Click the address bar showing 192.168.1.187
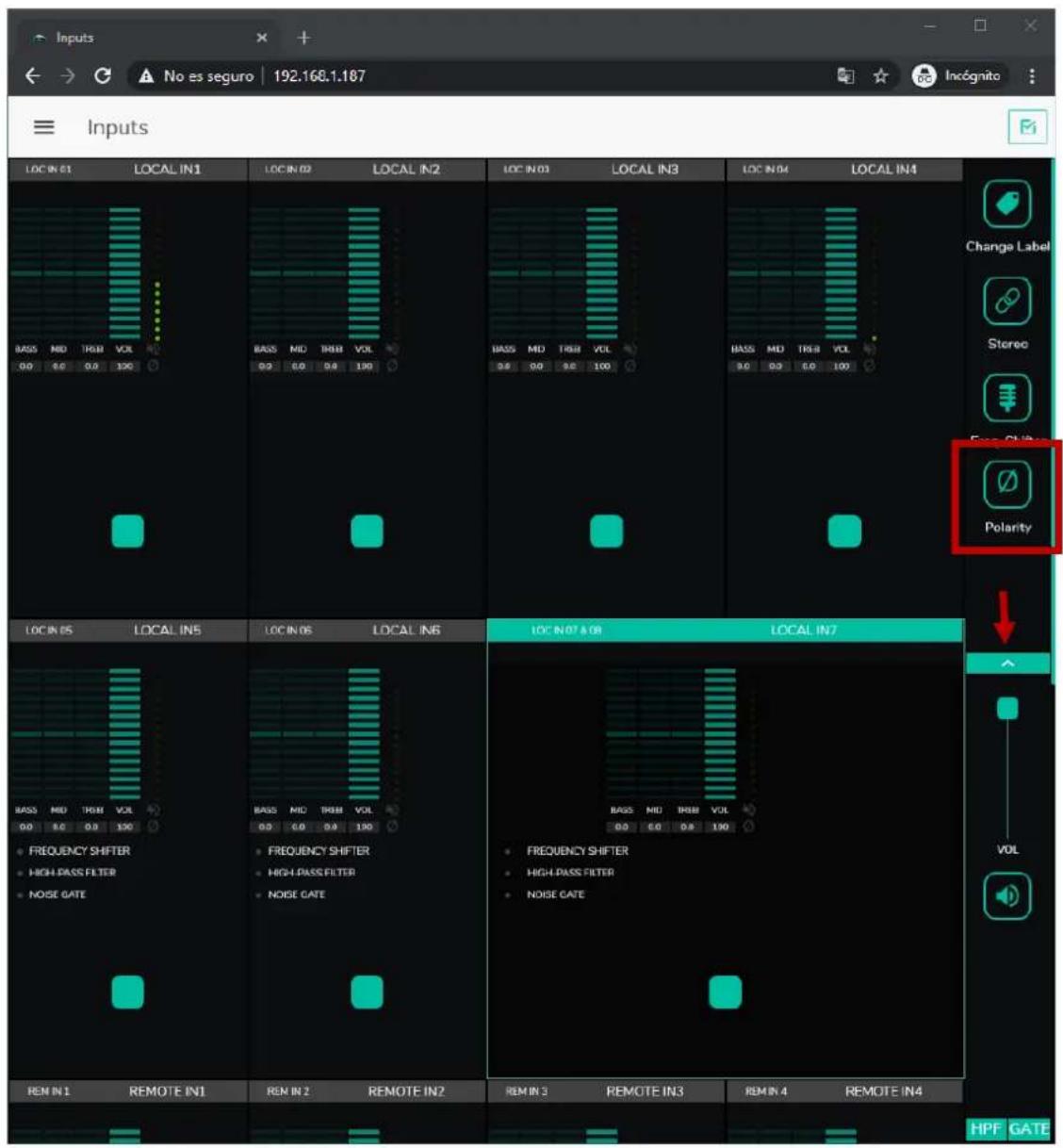Viewport: 1063px width, 1148px height. pos(319,75)
